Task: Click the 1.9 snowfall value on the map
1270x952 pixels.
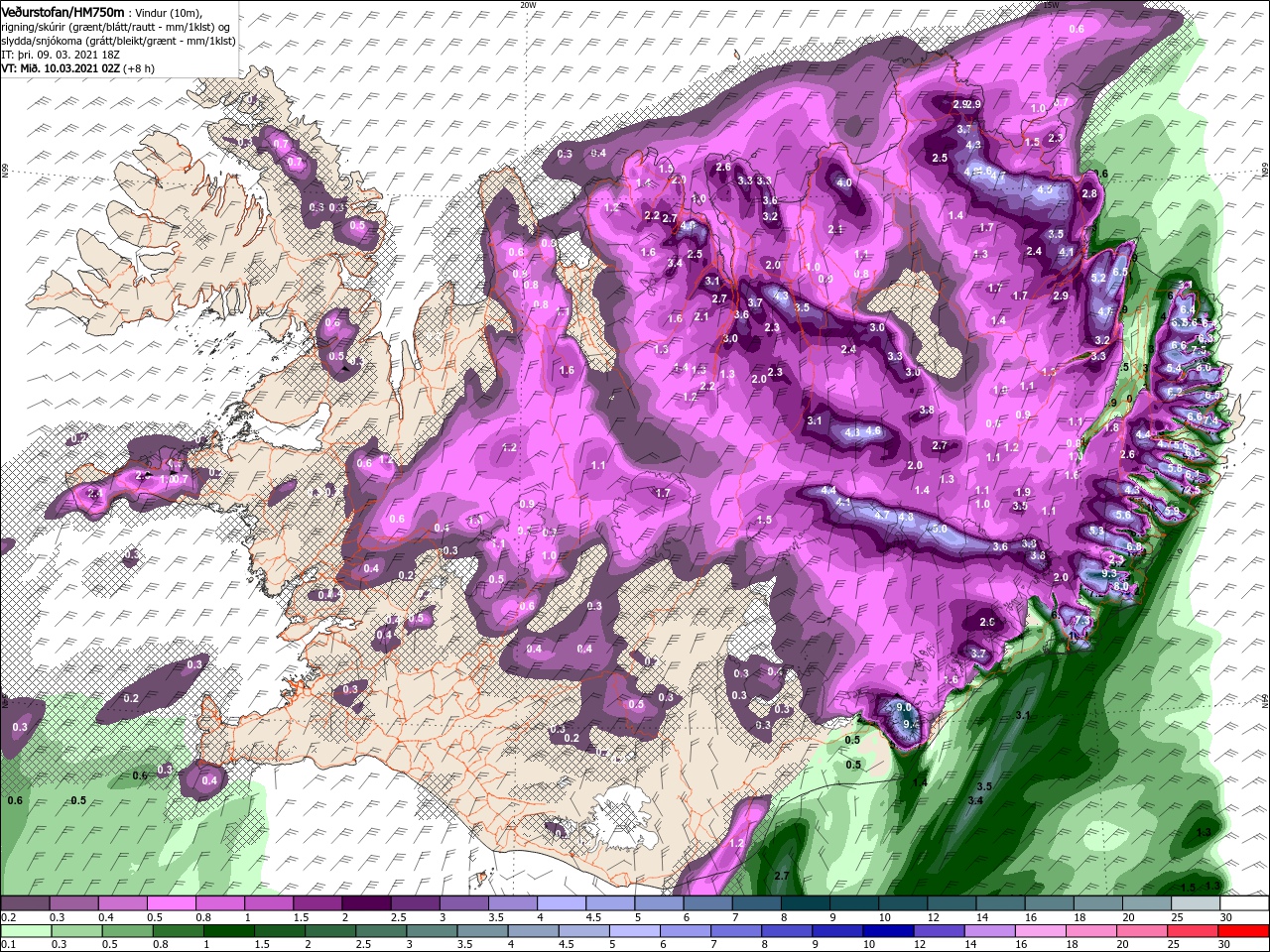Action: 1023,492
